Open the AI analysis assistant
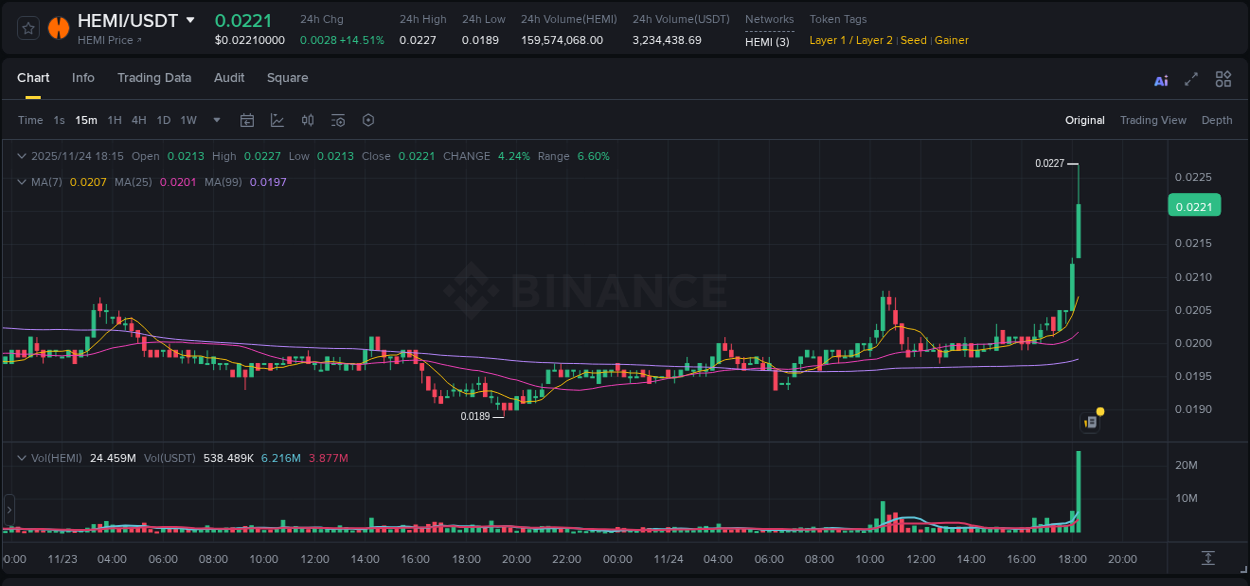 [1160, 79]
